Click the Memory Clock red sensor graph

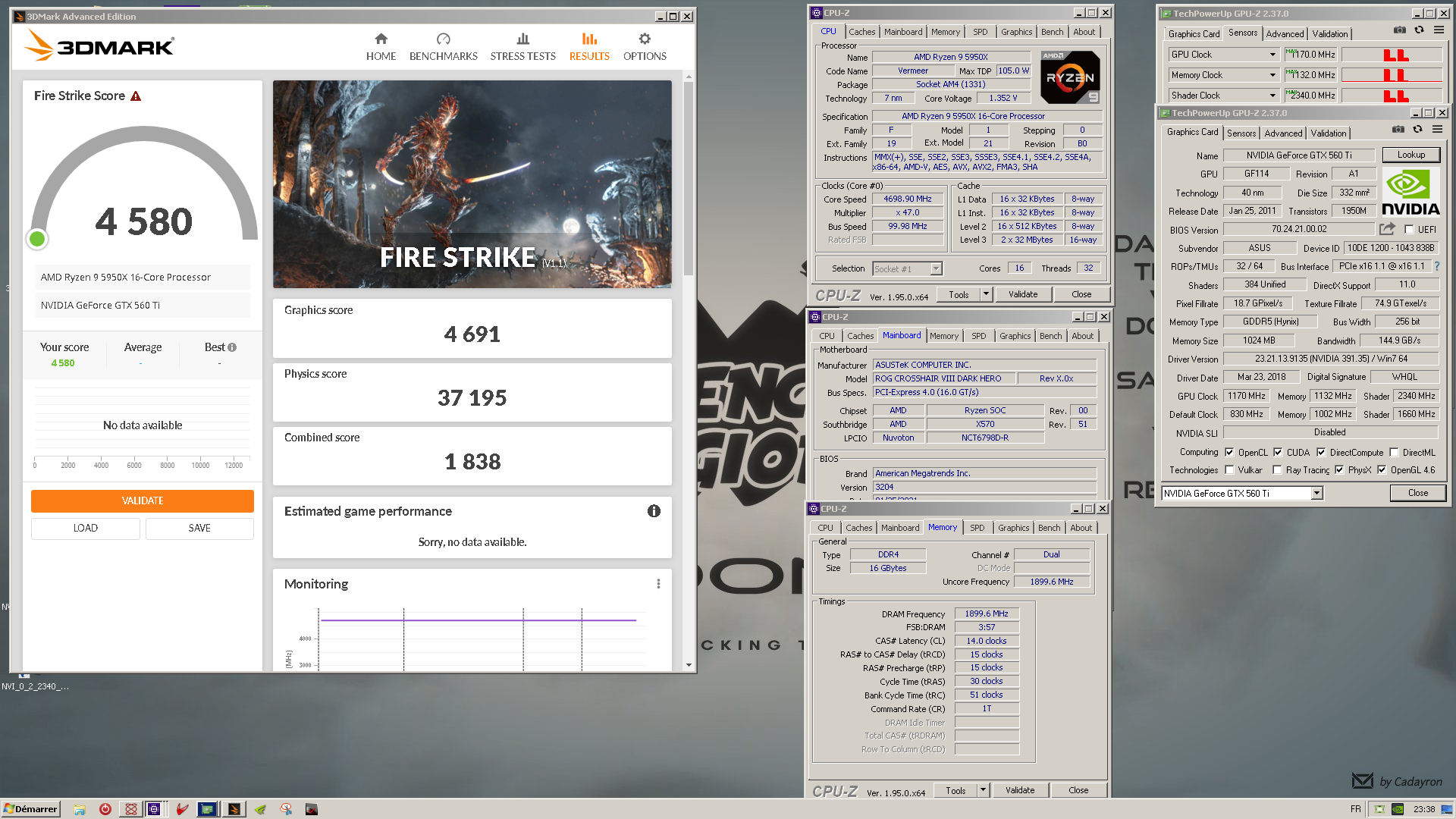(1392, 75)
